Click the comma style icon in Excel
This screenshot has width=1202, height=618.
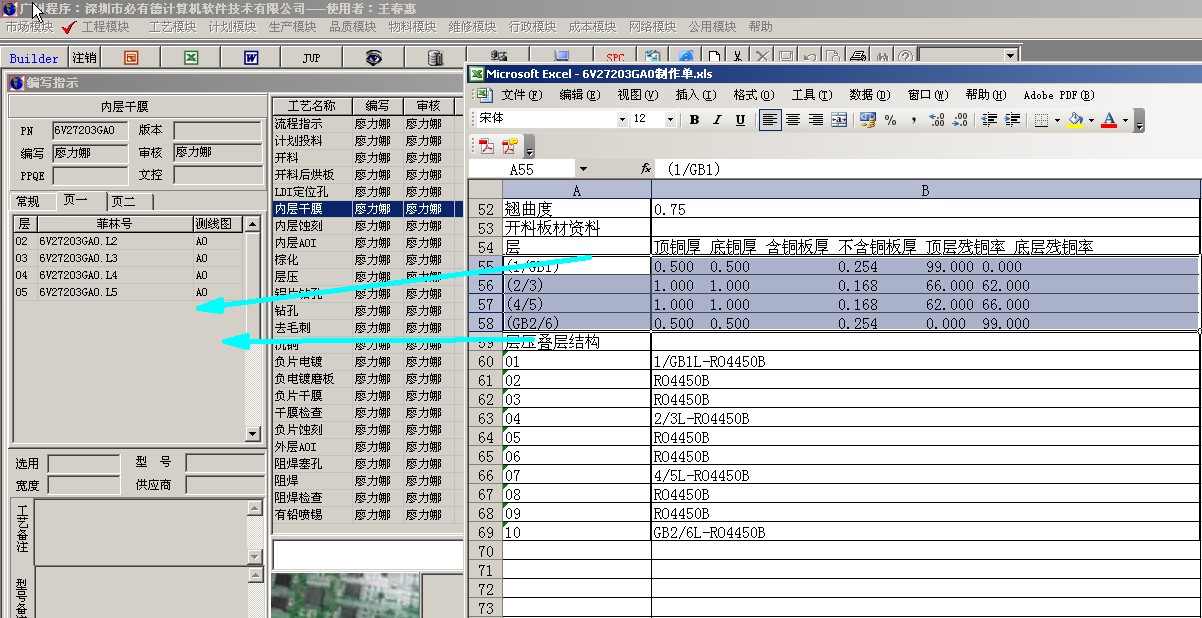coord(913,120)
